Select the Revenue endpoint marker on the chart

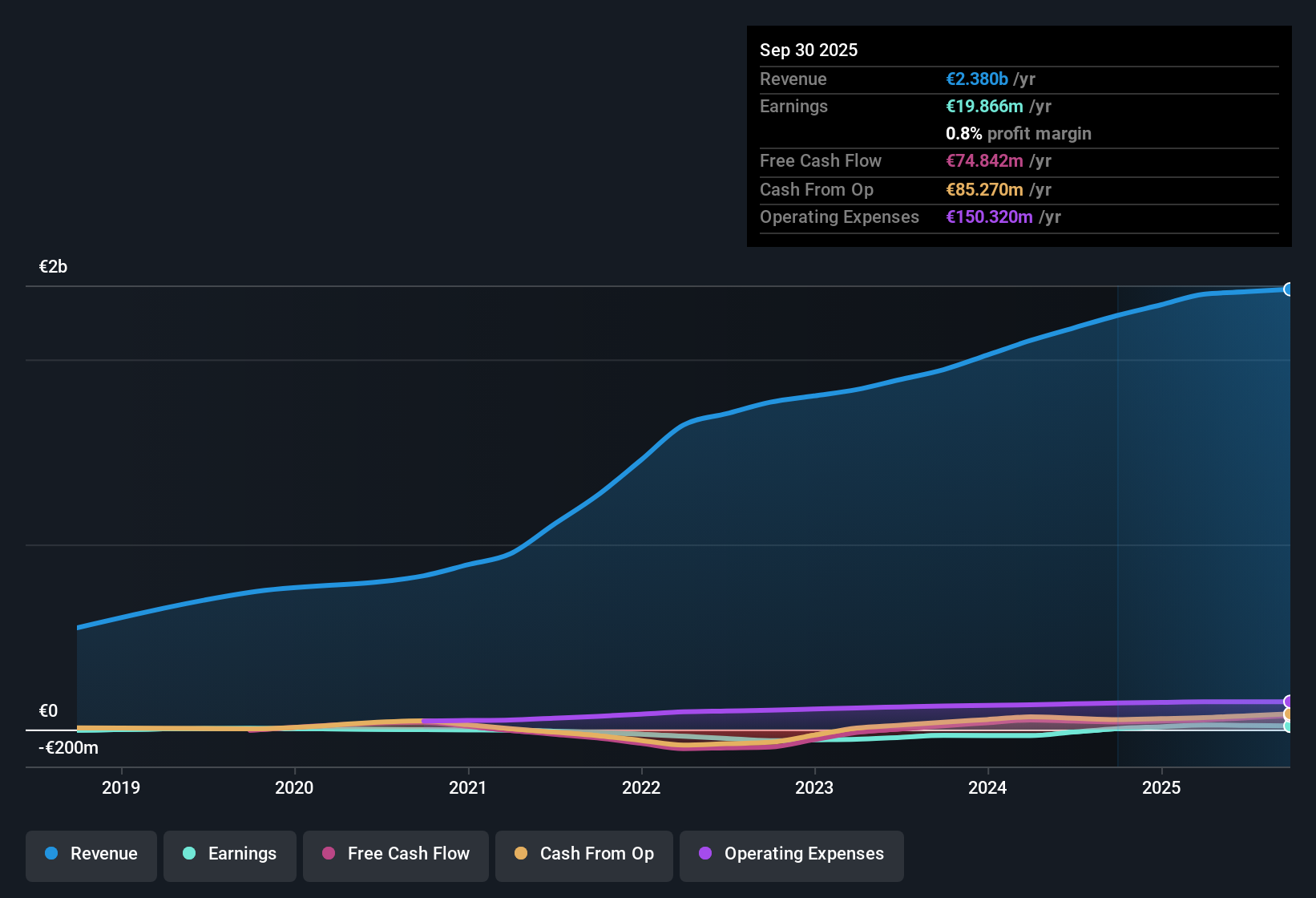tap(1289, 289)
